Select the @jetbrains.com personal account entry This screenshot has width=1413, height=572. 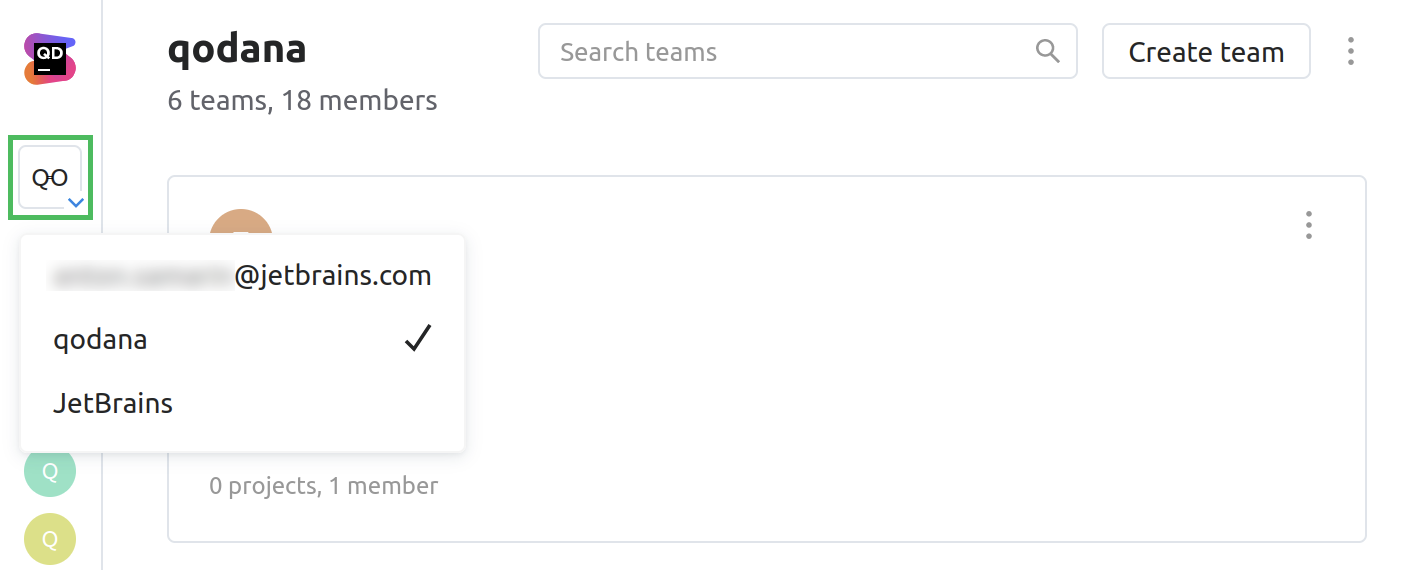click(x=242, y=276)
